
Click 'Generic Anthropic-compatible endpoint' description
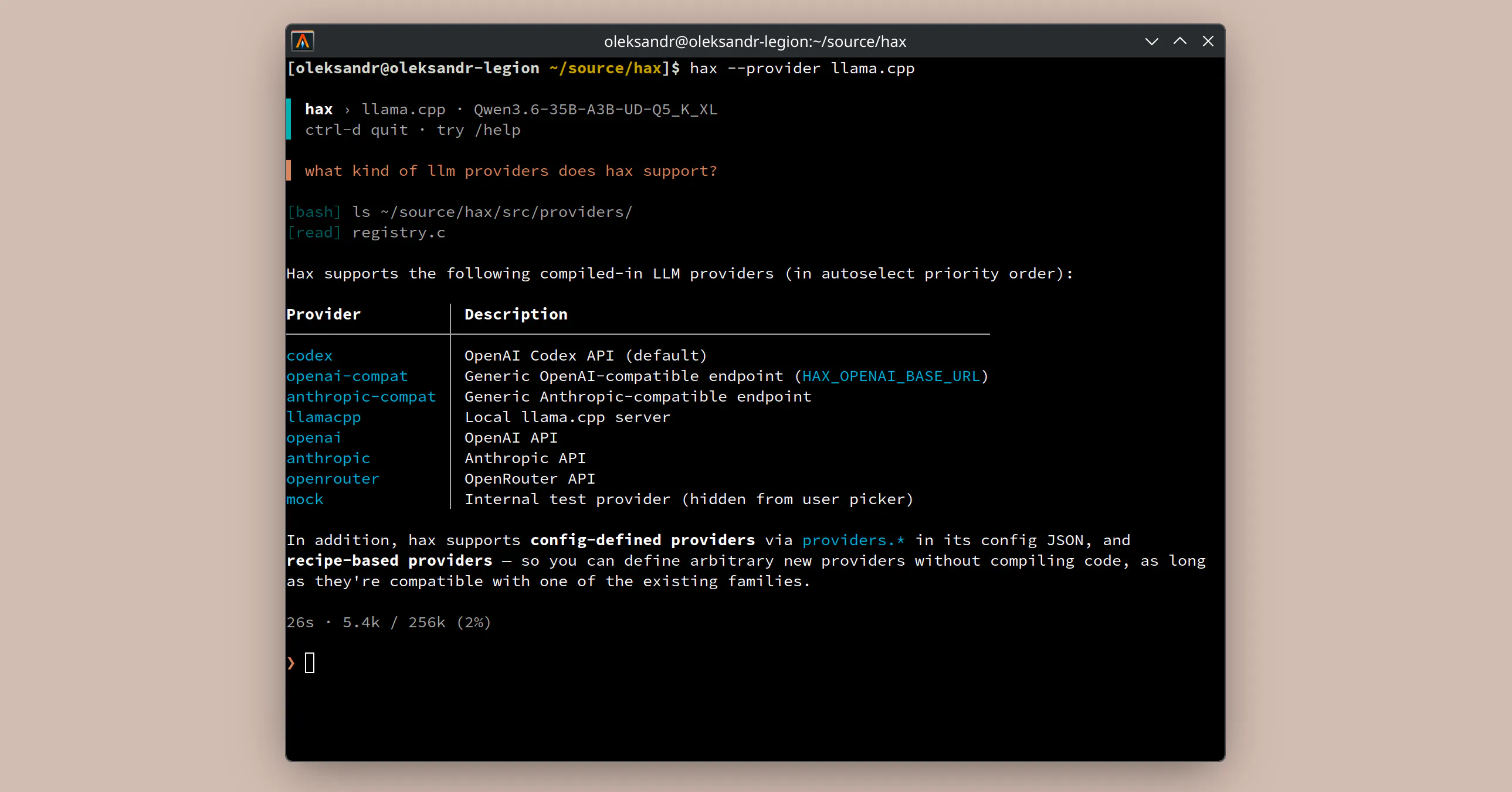click(638, 397)
